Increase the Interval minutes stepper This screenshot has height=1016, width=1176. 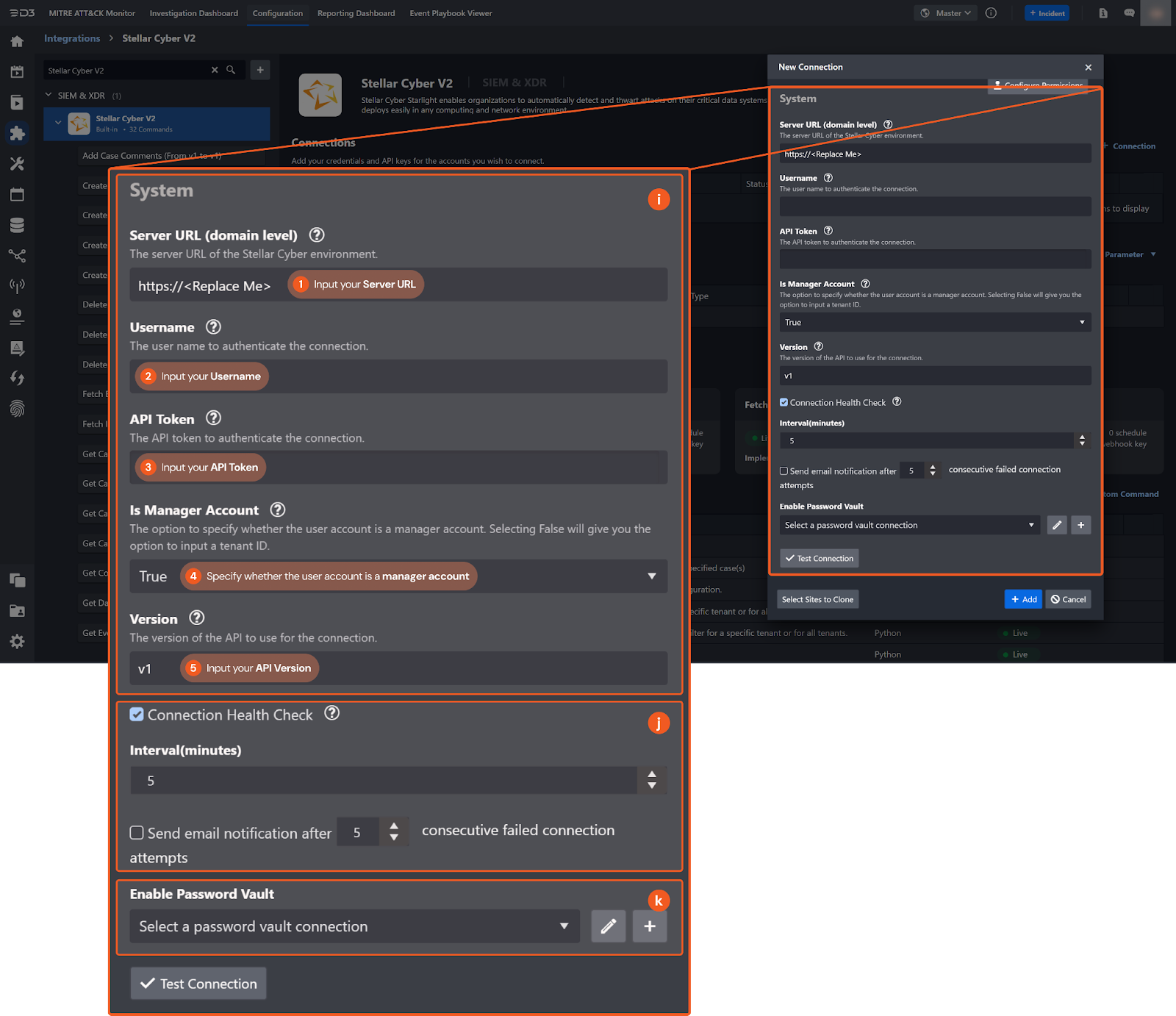tap(1082, 437)
